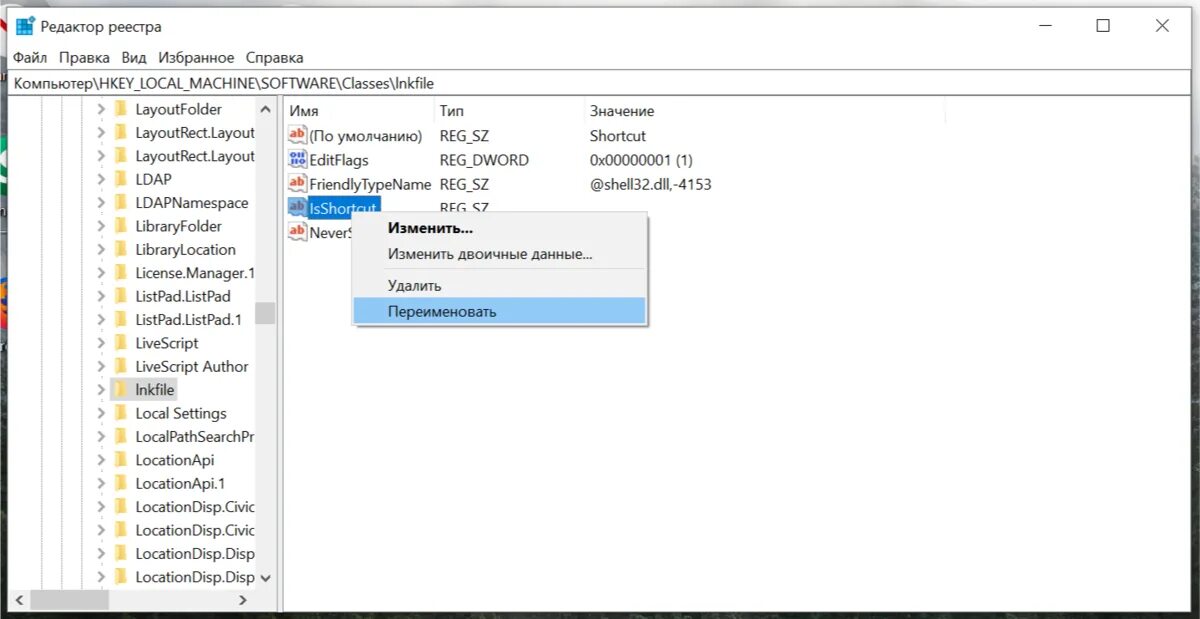Click the ListPad.ListPad folder icon
This screenshot has width=1200, height=619.
(121, 296)
